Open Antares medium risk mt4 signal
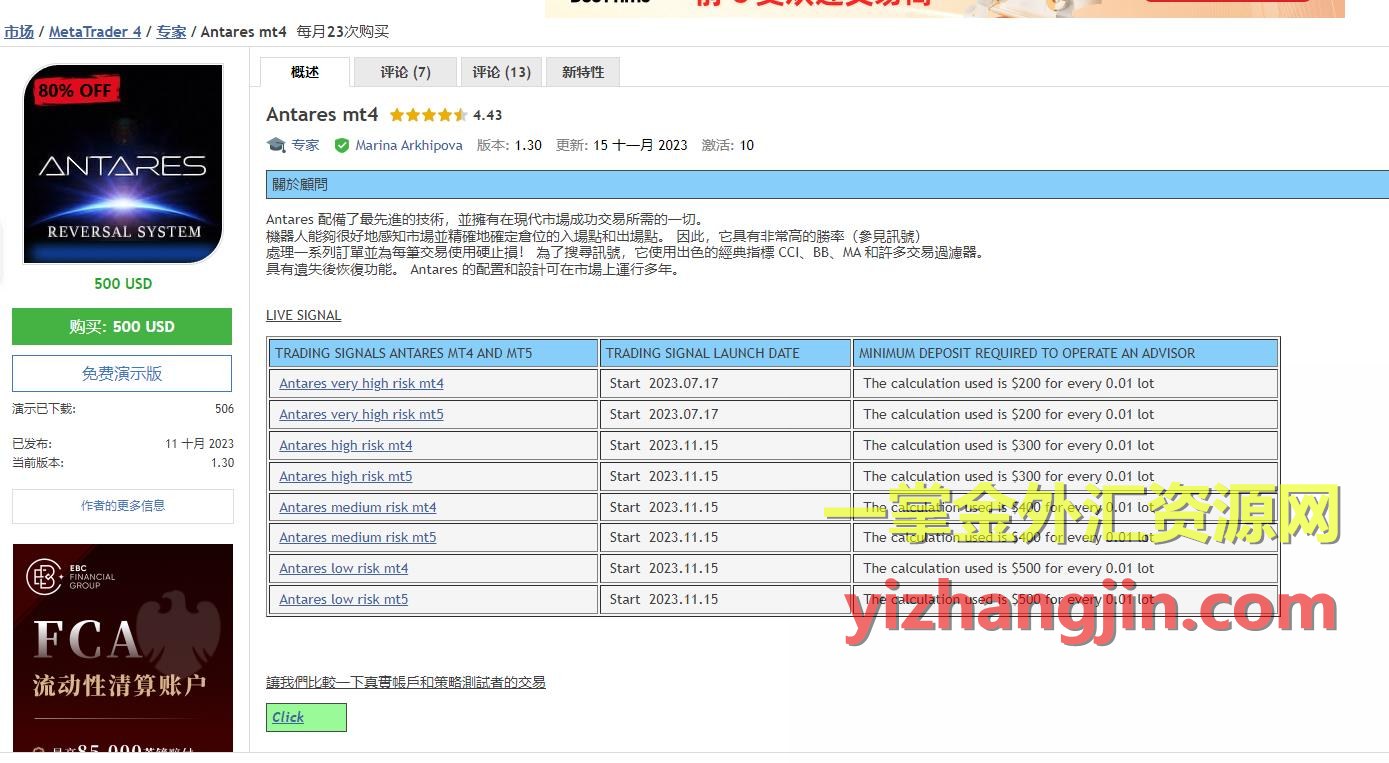The height and width of the screenshot is (763, 1389). [x=358, y=508]
